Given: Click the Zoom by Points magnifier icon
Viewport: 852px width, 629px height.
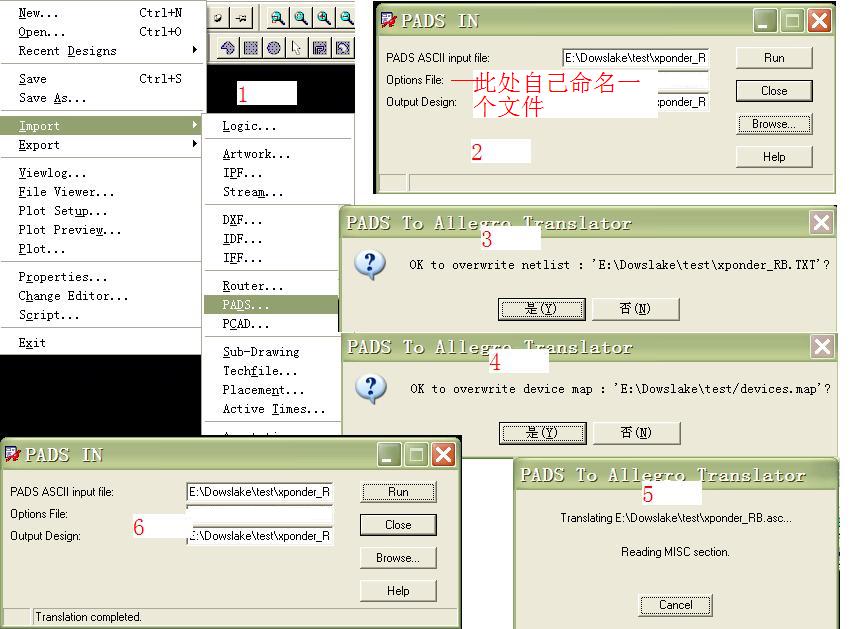Looking at the screenshot, I should coord(278,18).
